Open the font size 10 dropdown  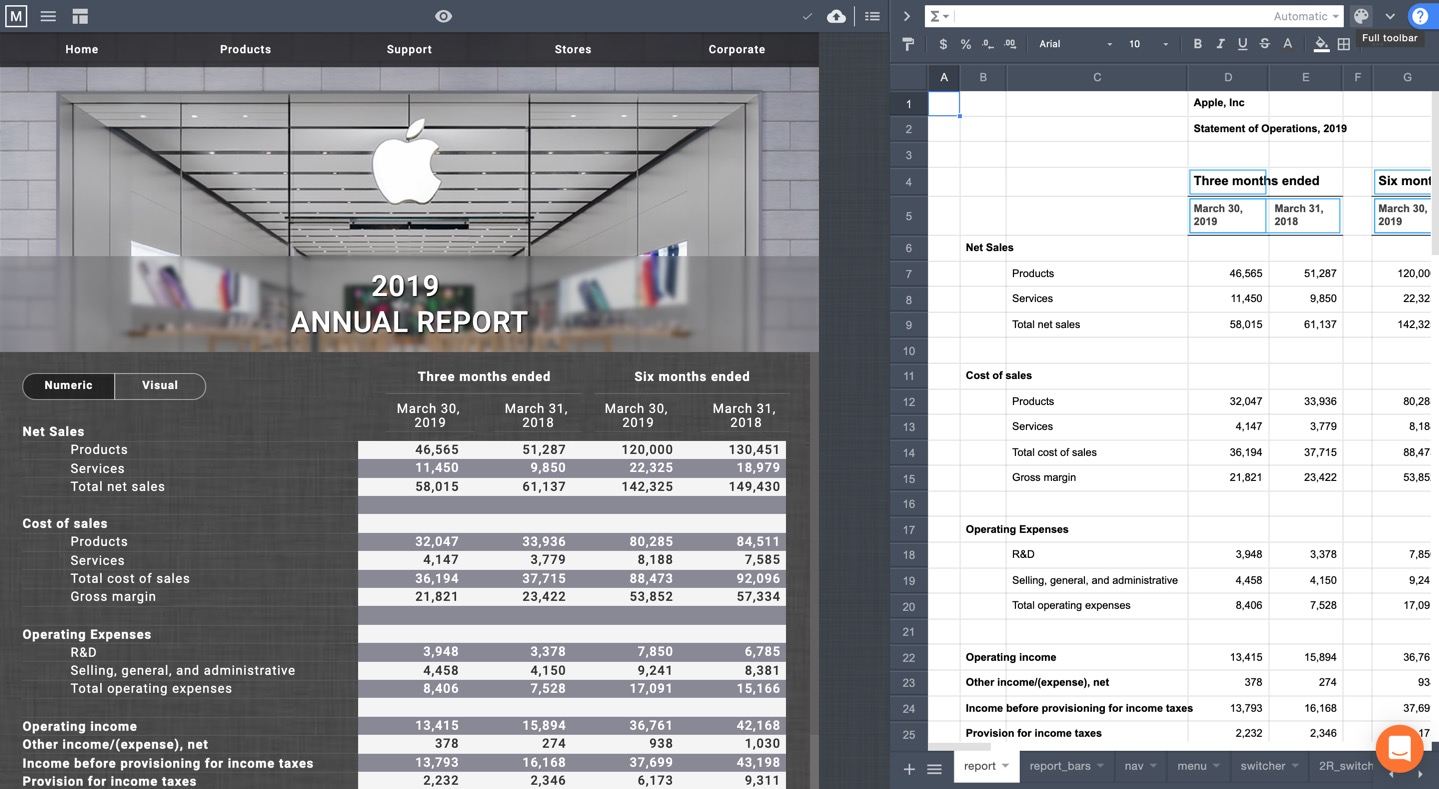1148,44
